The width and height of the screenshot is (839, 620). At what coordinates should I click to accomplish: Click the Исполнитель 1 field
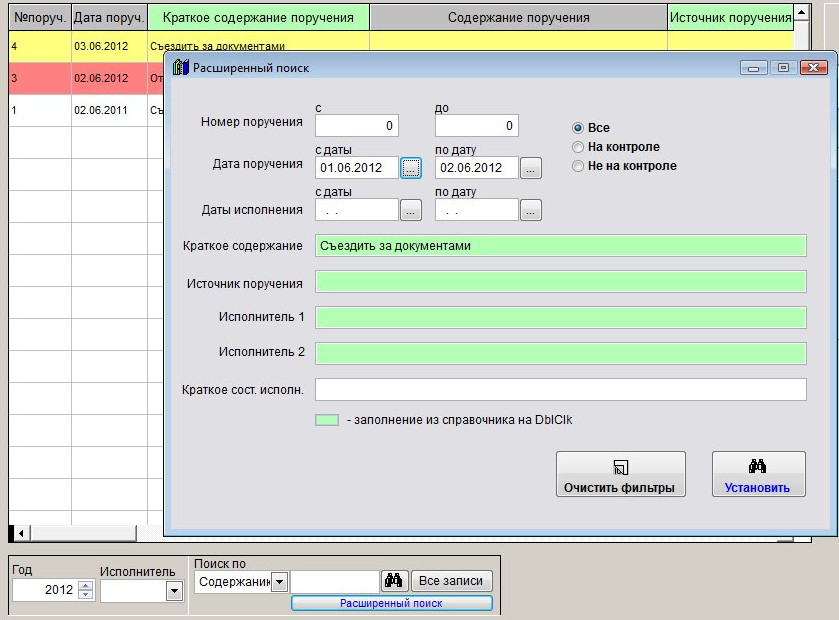(561, 318)
